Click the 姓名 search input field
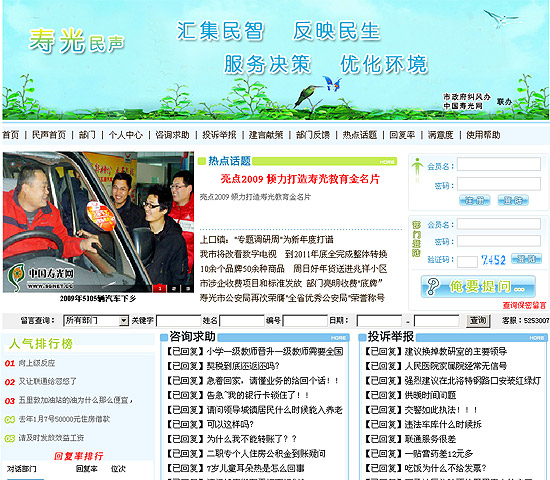 pyautogui.click(x=242, y=321)
